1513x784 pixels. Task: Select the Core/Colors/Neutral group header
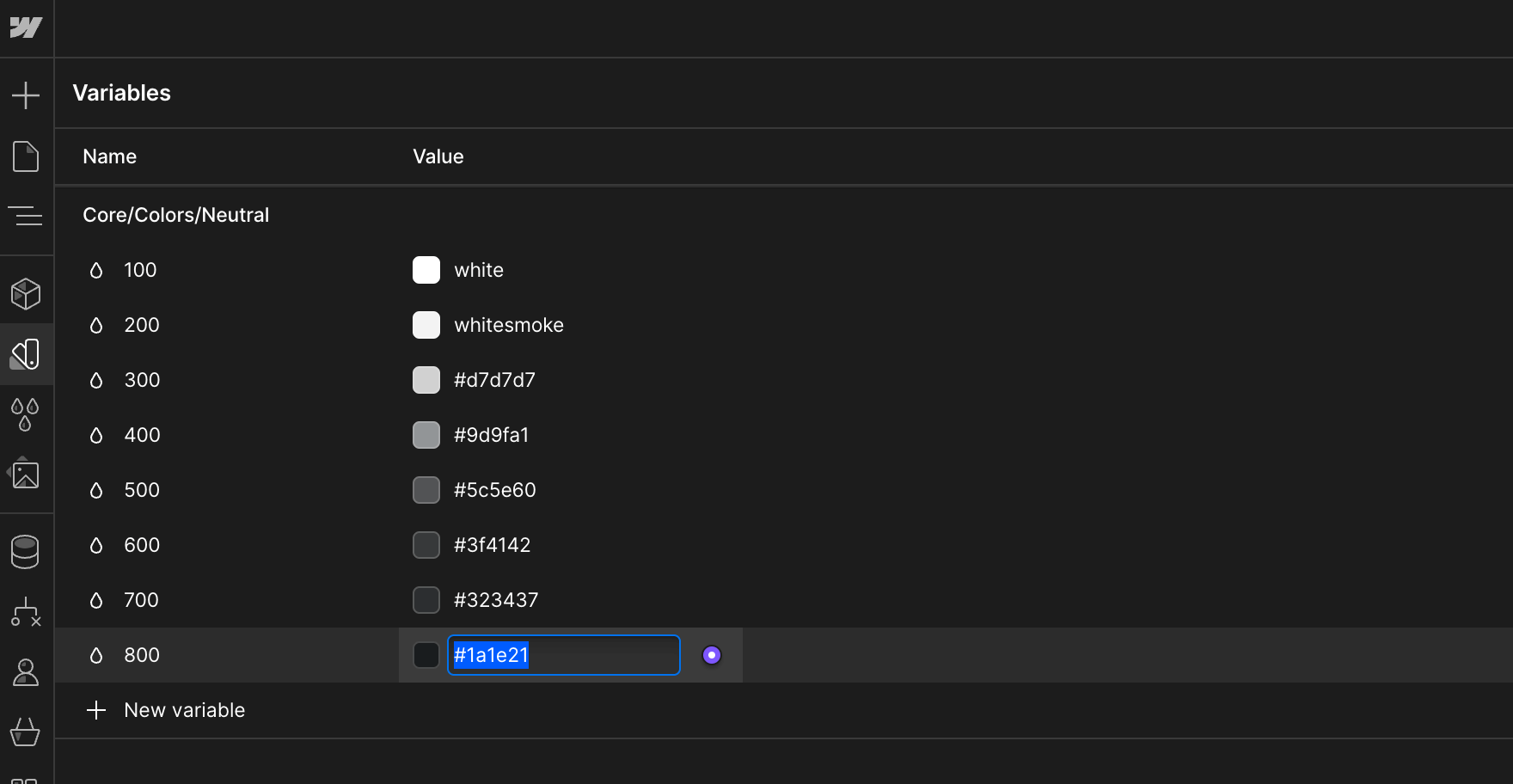click(x=176, y=215)
